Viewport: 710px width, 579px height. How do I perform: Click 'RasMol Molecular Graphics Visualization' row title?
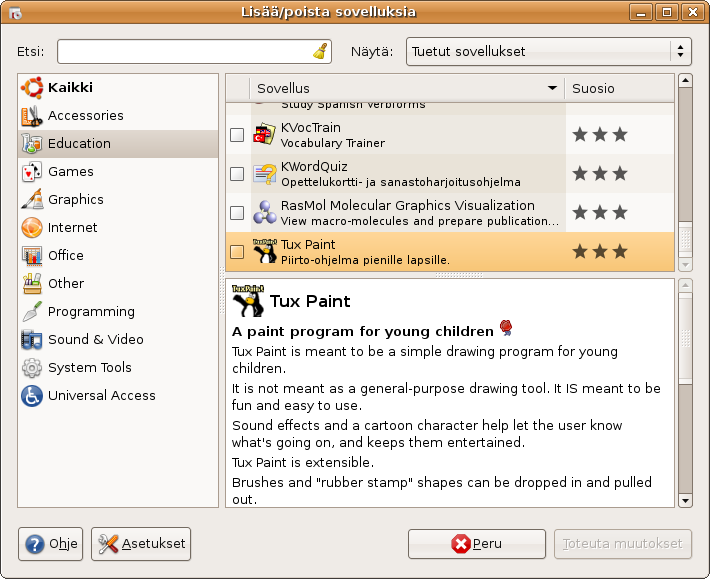click(408, 206)
